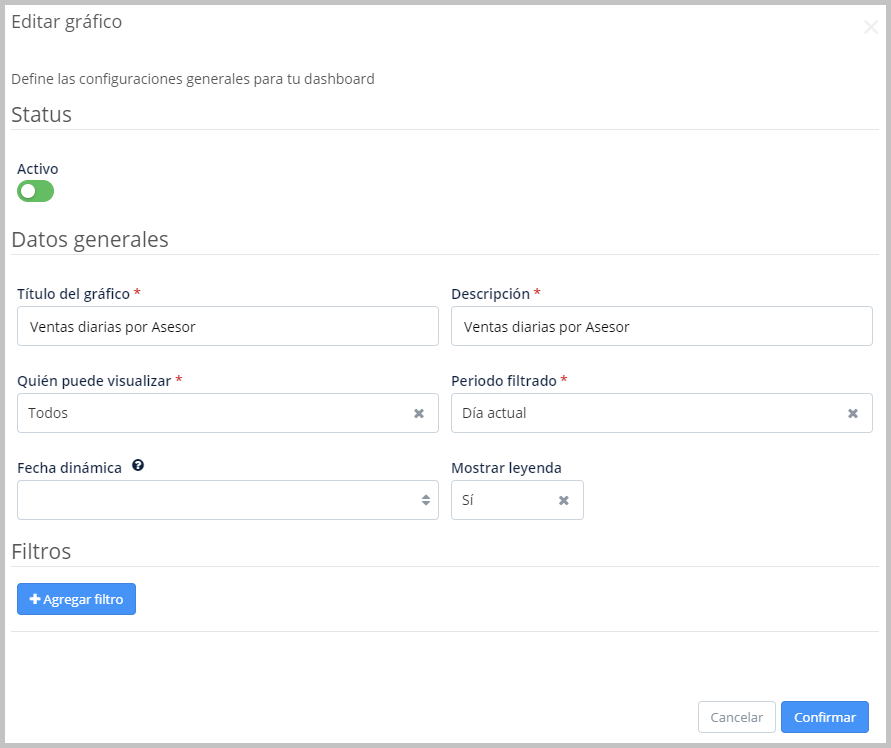
Task: Click Cancelar to discard changes
Action: coord(736,717)
